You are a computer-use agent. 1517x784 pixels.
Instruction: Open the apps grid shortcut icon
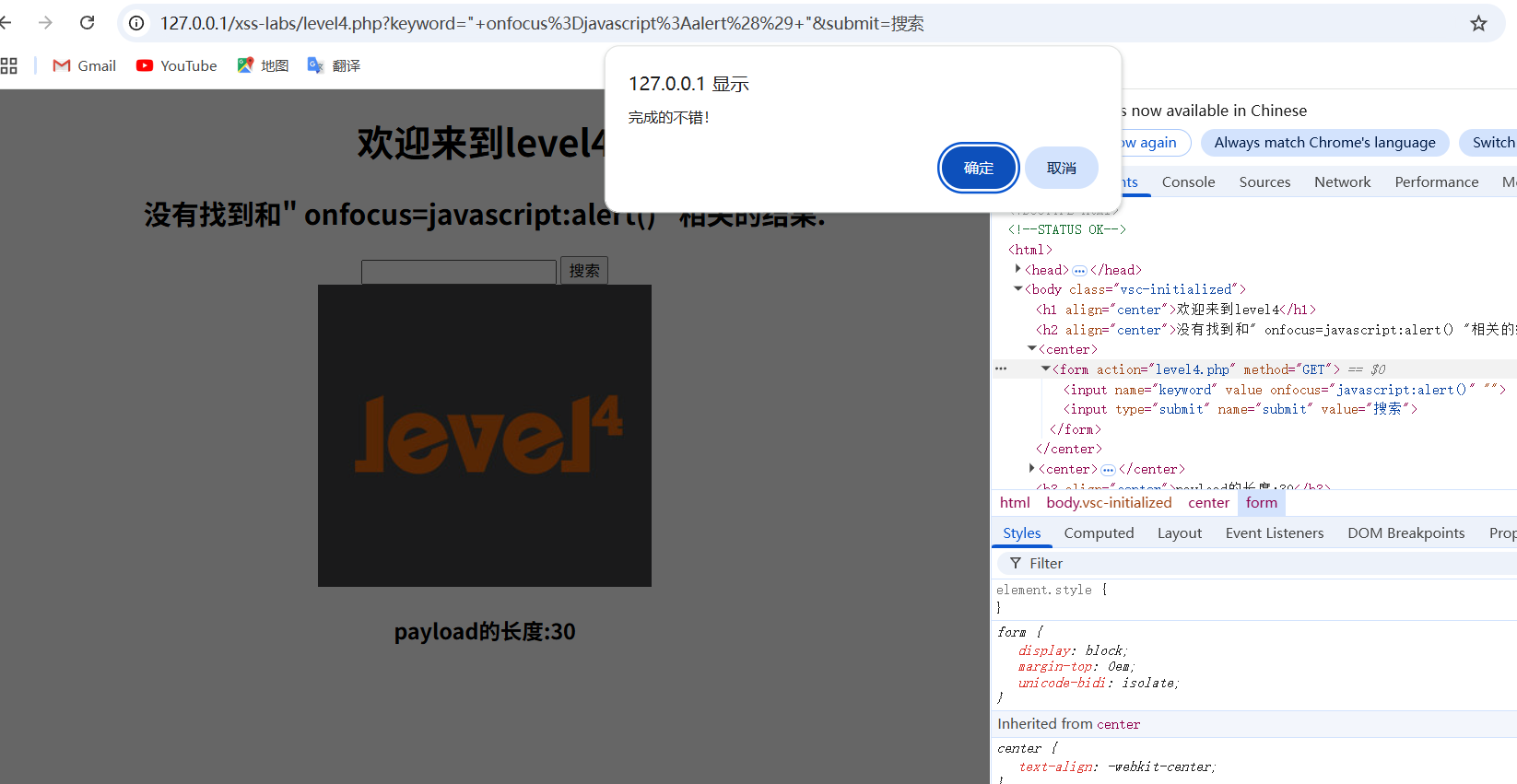click(9, 65)
